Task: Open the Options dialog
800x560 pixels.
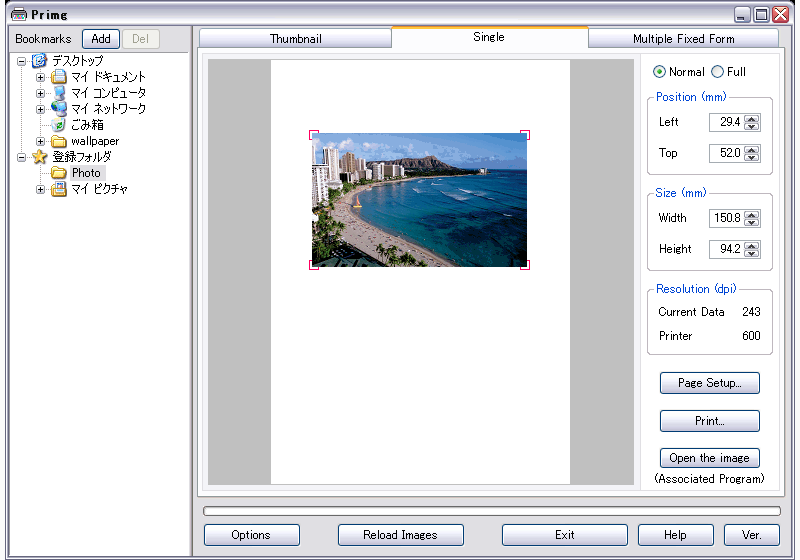Action: (x=251, y=535)
